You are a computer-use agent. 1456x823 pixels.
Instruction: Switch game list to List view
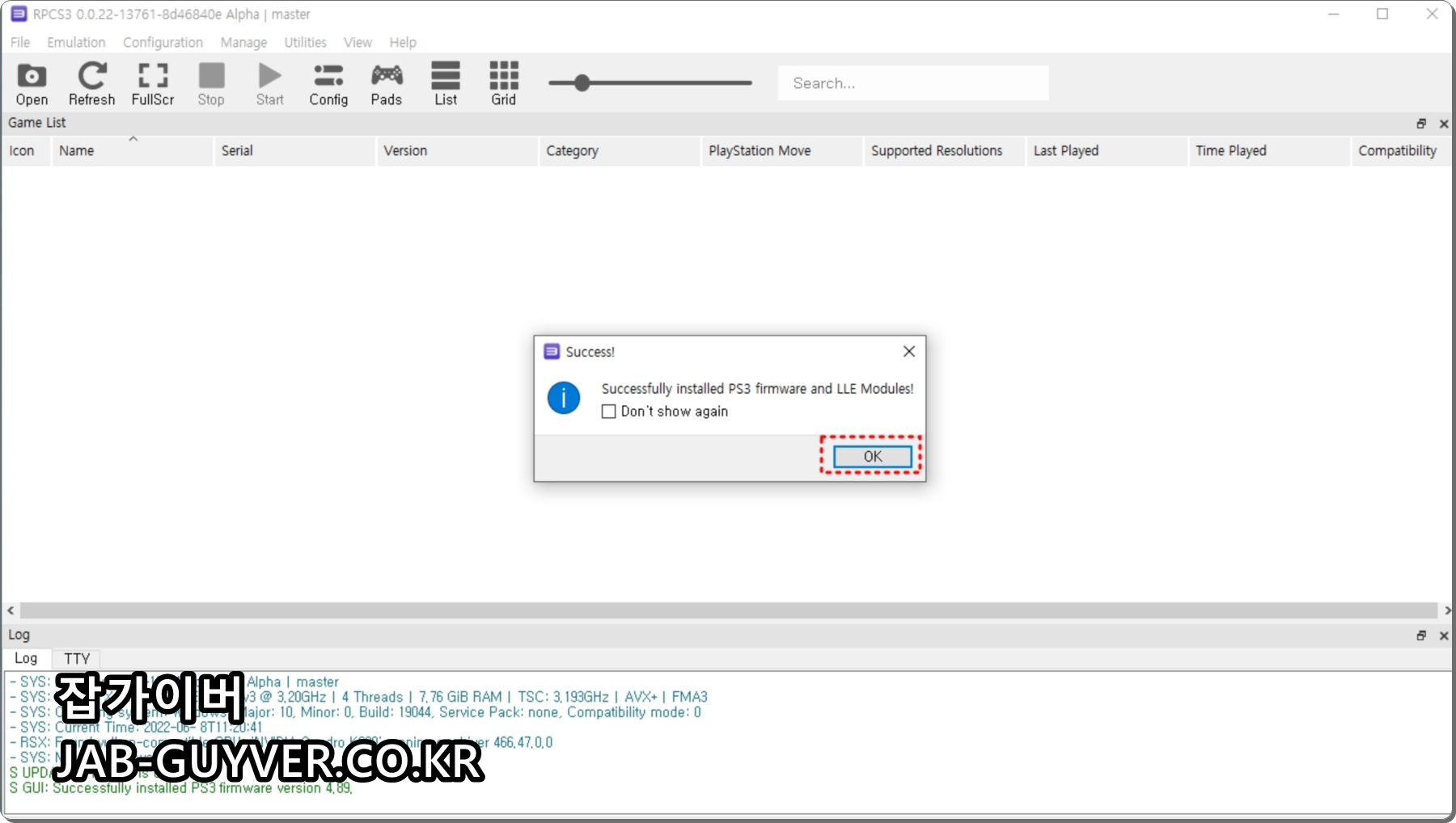point(446,84)
